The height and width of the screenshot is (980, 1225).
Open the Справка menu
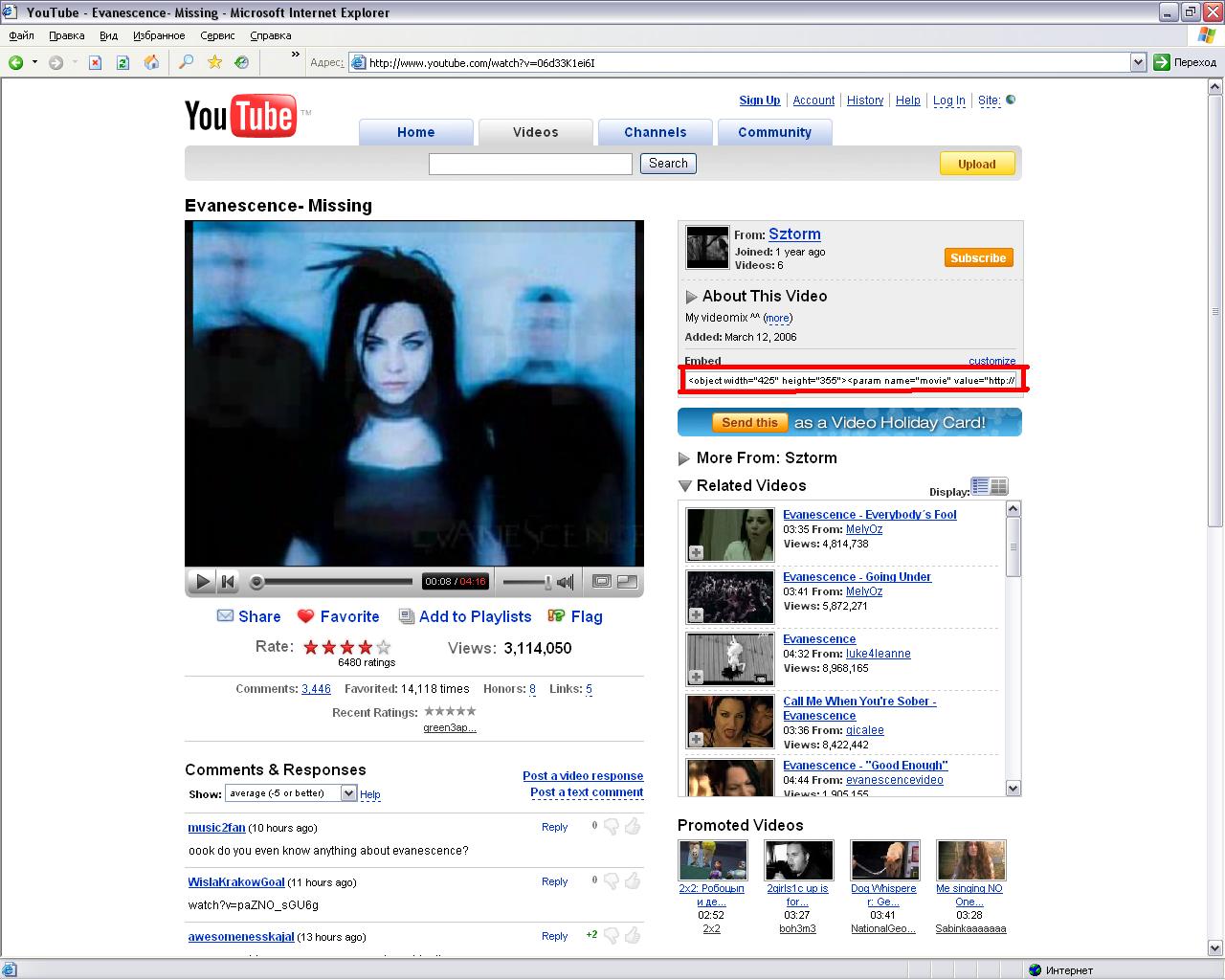click(x=270, y=35)
